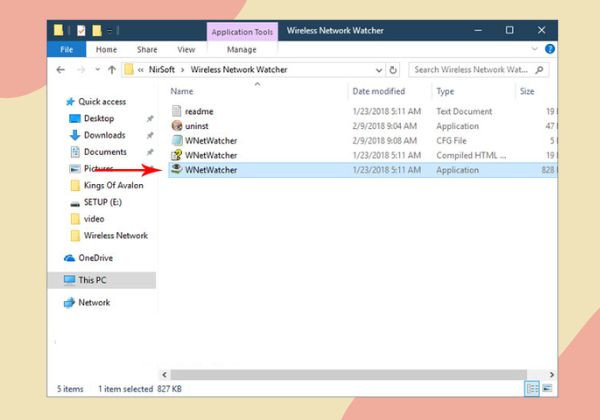The image size is (600, 420).
Task: Go up one folder level
Action: [x=112, y=70]
